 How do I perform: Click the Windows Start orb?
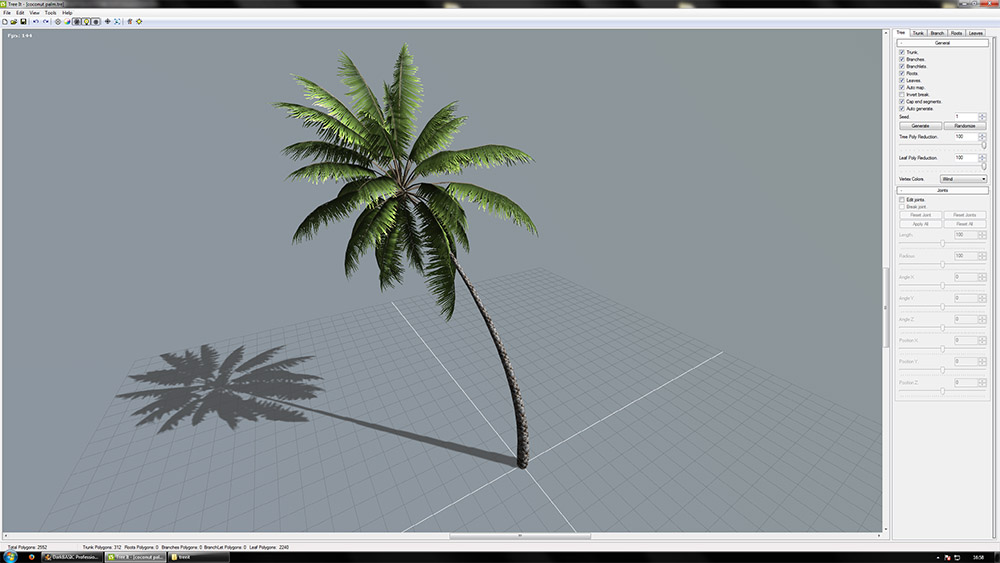[10, 557]
